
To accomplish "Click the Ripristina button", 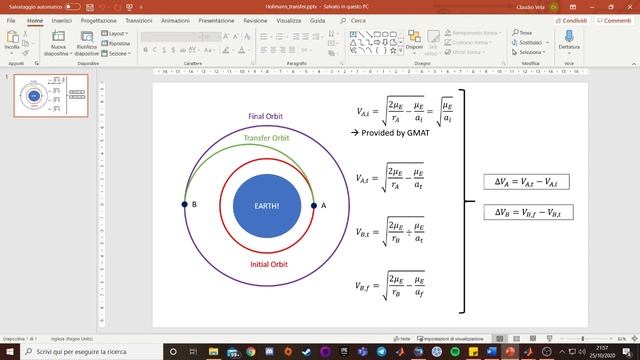I will click(116, 43).
